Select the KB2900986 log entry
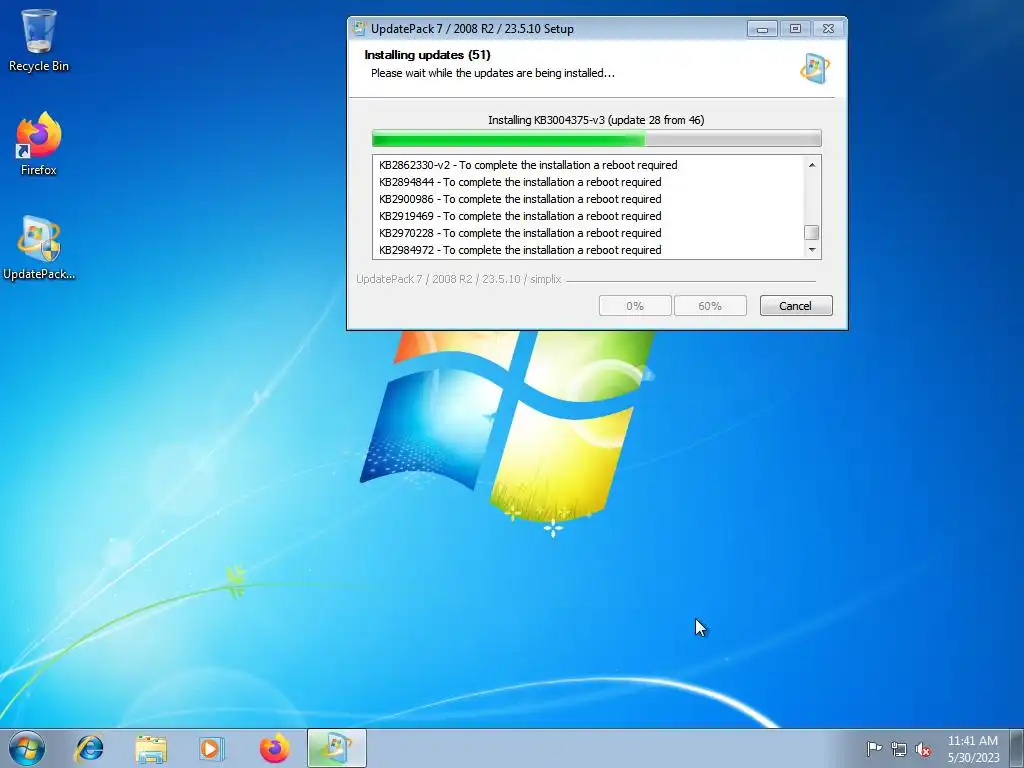 tap(520, 199)
